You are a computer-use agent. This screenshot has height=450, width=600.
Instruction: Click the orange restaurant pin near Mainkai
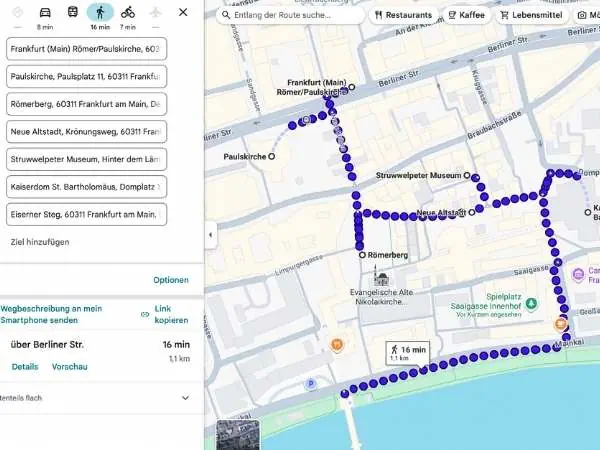pyautogui.click(x=336, y=345)
